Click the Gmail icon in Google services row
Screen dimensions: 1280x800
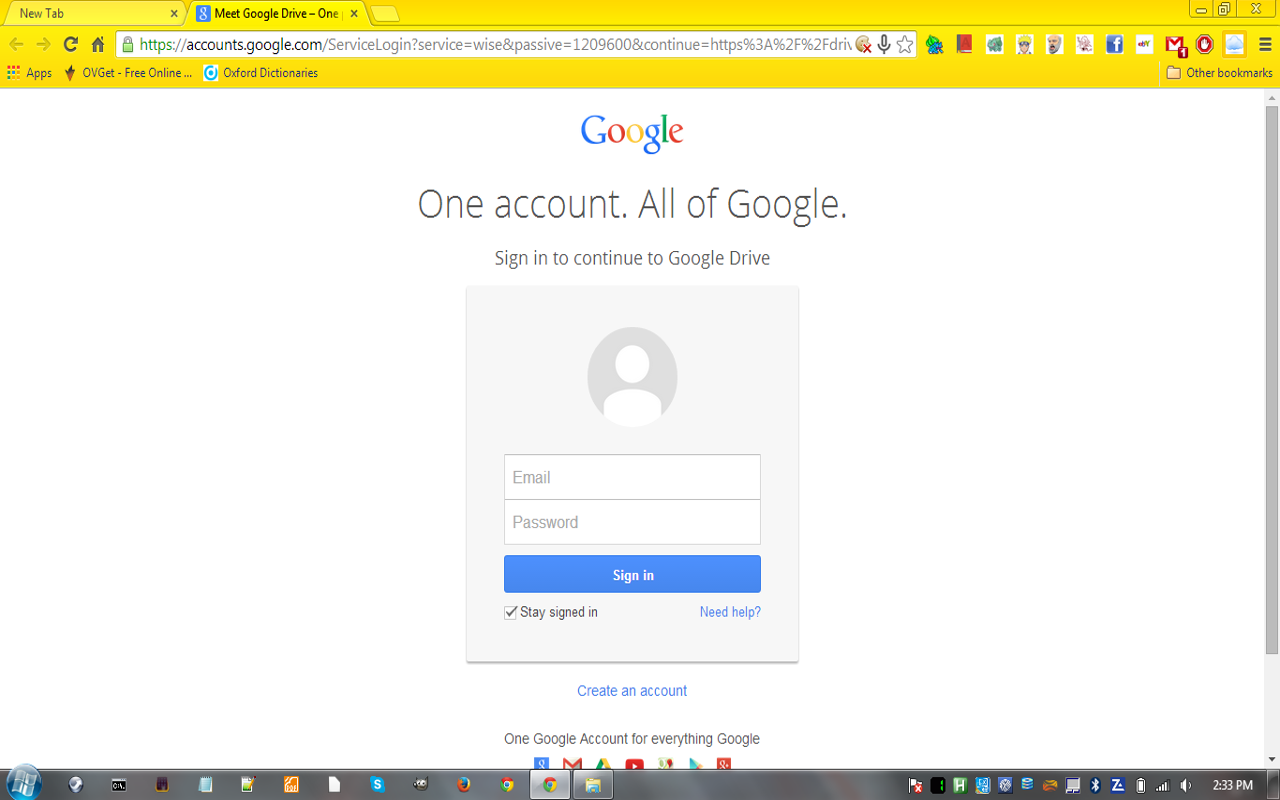tap(572, 765)
